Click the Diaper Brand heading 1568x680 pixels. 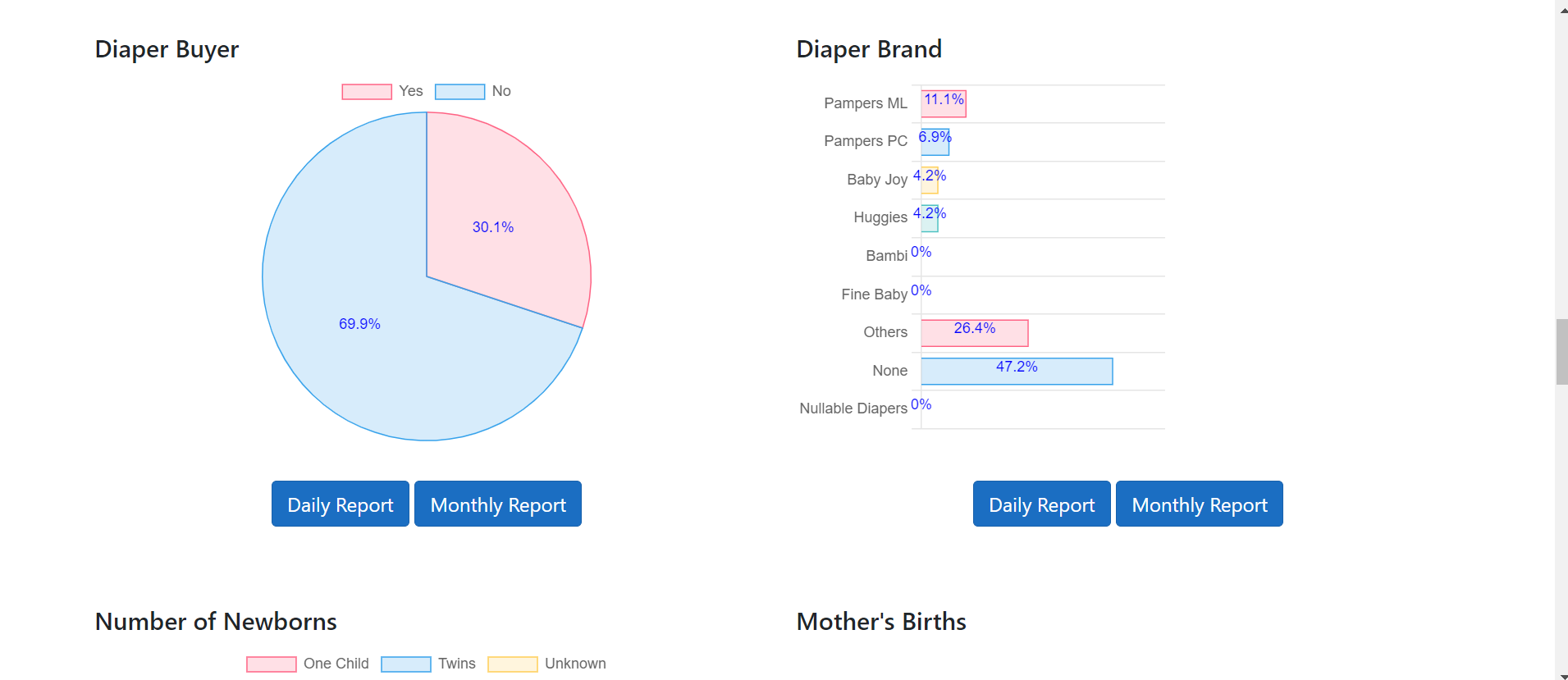pos(869,49)
